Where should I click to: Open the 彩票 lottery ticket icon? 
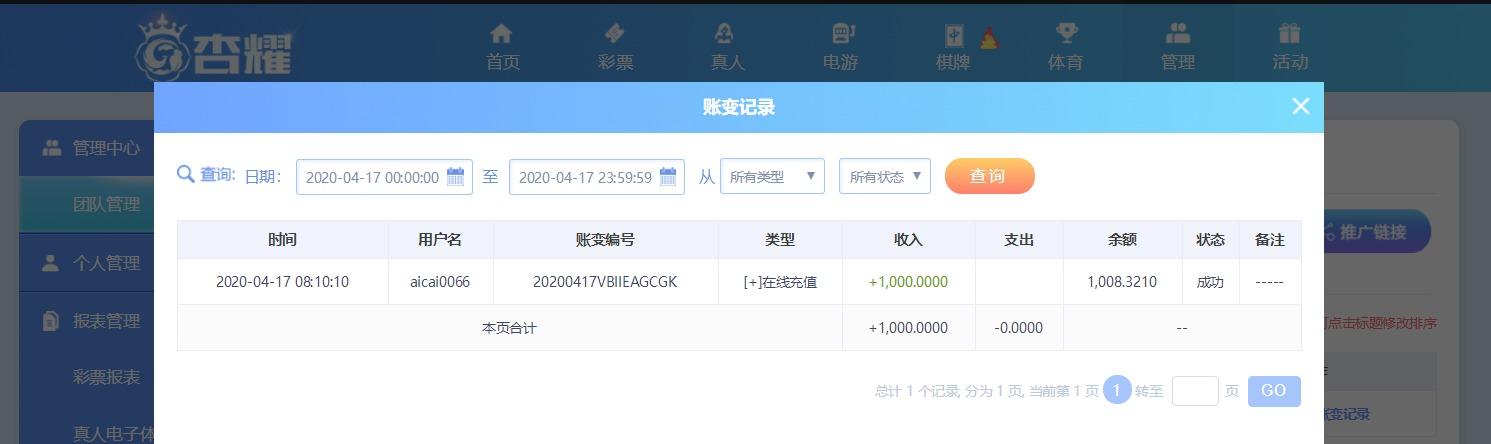615,35
